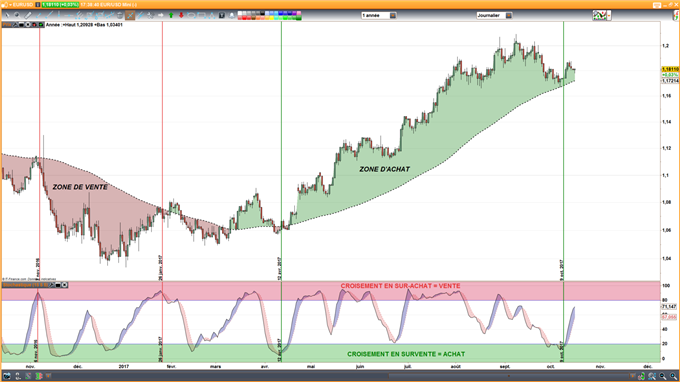
Task: Open Stochastique indicator wrench settings
Action: coord(52,285)
